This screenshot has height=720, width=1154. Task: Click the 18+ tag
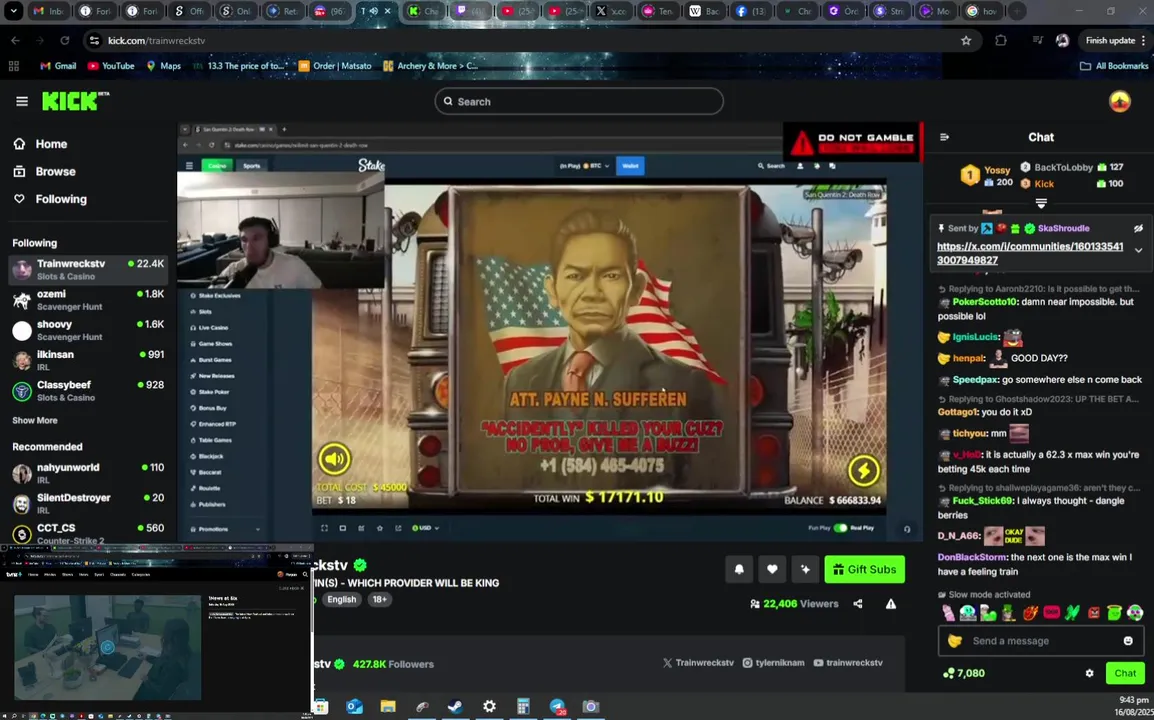tap(380, 599)
